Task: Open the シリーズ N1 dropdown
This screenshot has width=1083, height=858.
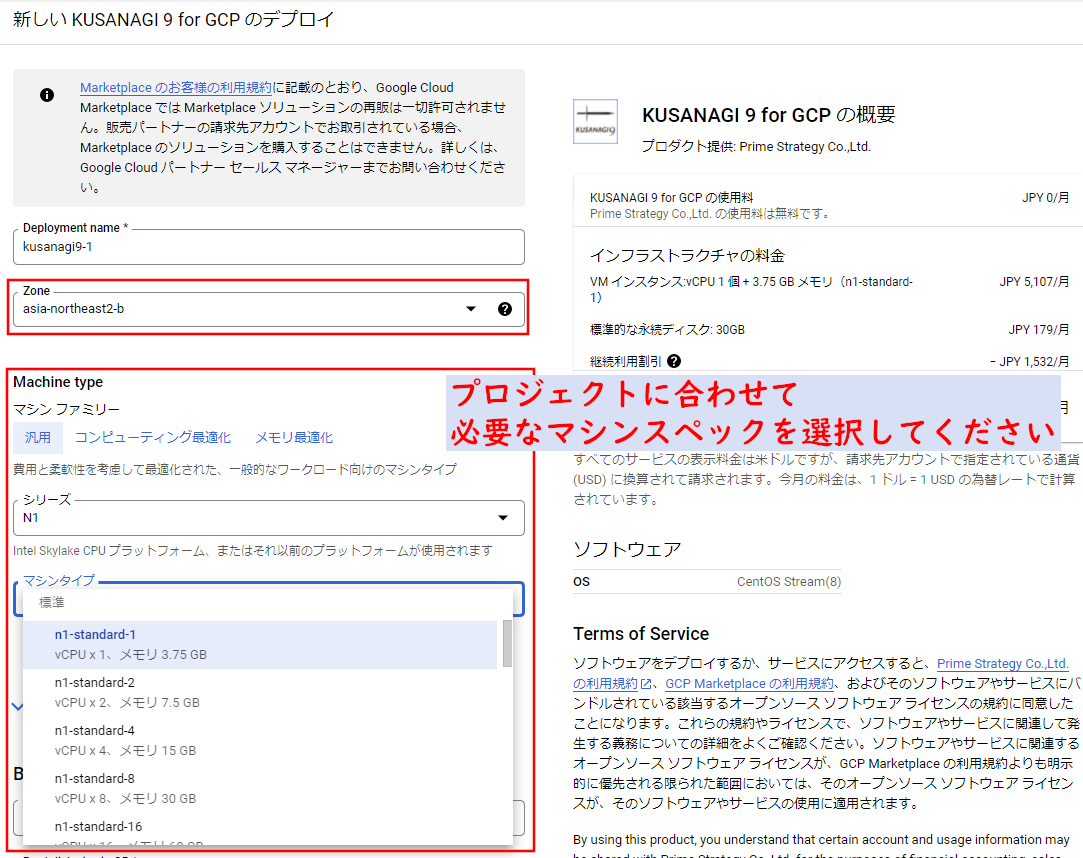Action: coord(268,518)
